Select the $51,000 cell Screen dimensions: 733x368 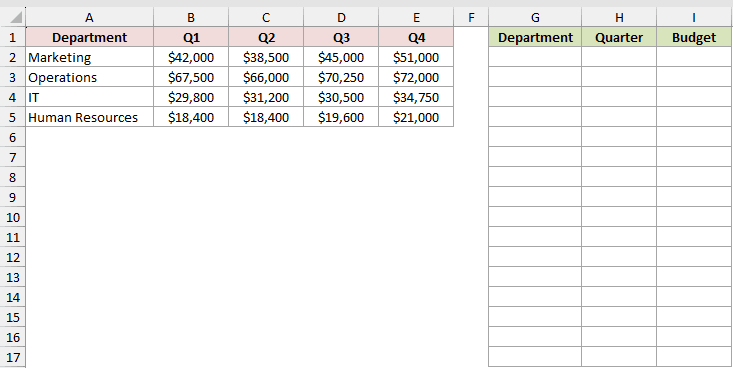pos(416,57)
